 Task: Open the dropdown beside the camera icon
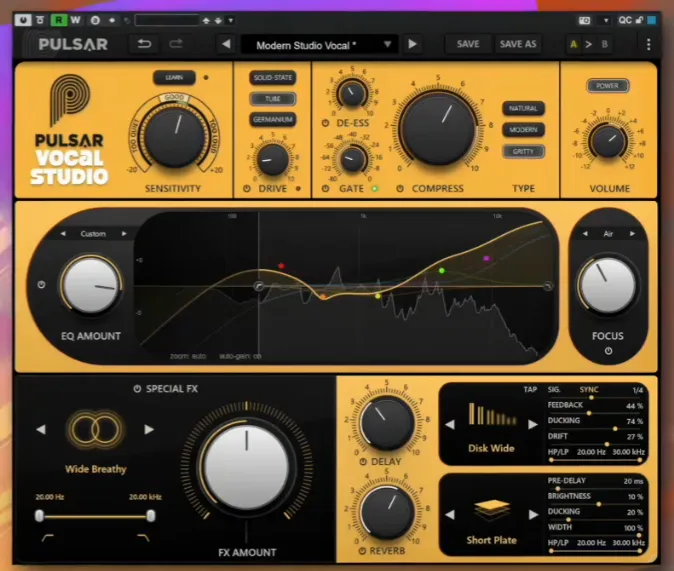pyautogui.click(x=606, y=20)
